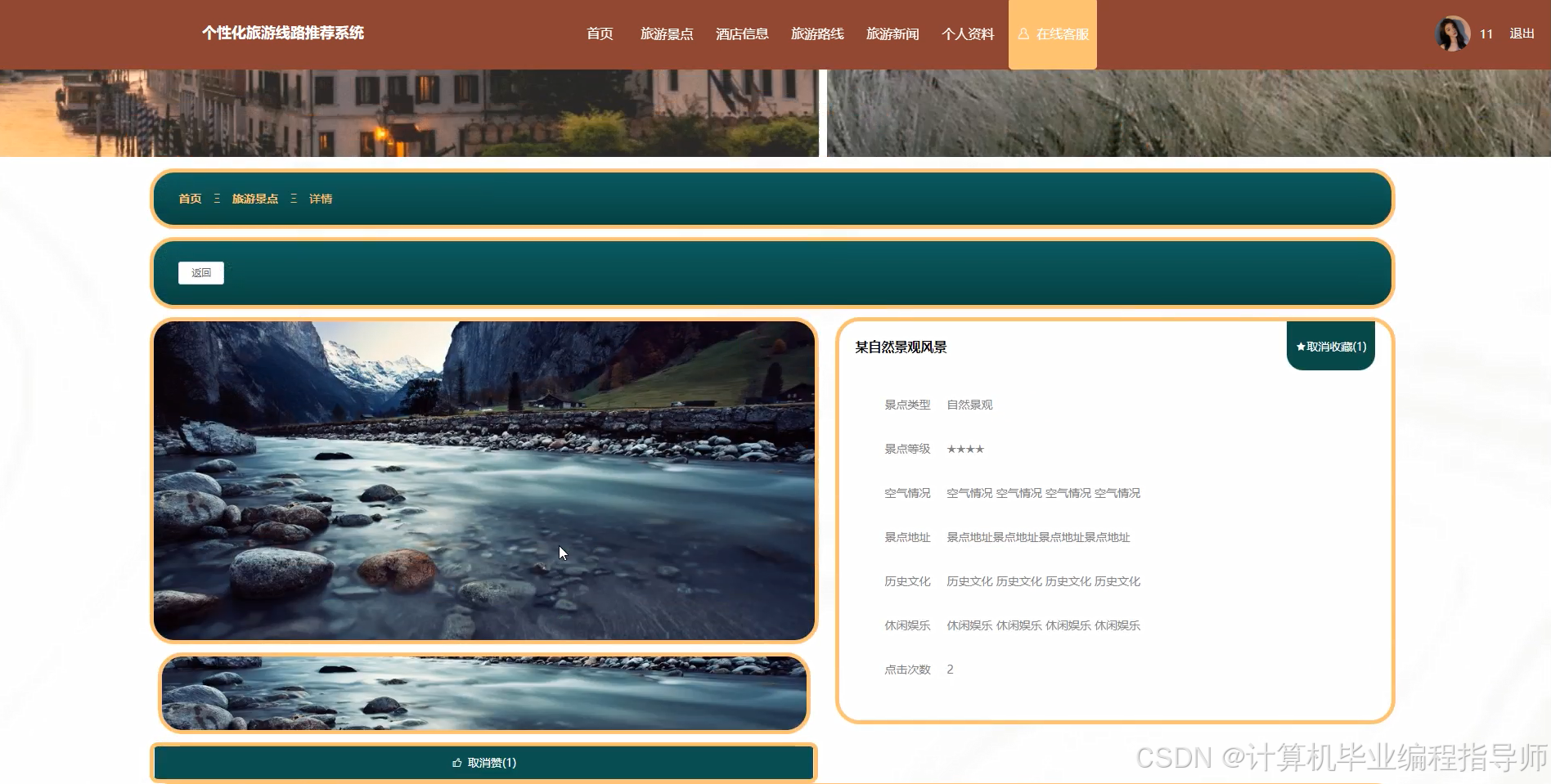Image resolution: width=1551 pixels, height=784 pixels.
Task: Go to 旅游景点 in top navigation
Action: (667, 34)
